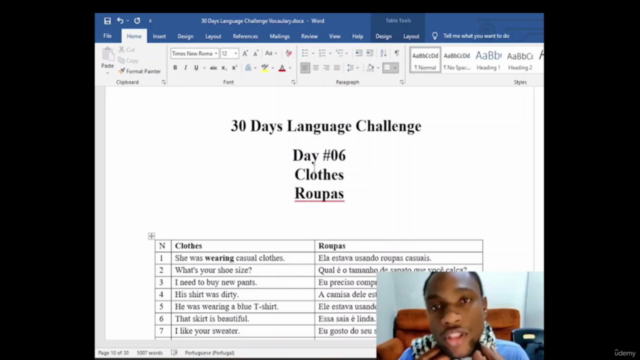
Task: Toggle Underline formatting
Action: pos(196,68)
